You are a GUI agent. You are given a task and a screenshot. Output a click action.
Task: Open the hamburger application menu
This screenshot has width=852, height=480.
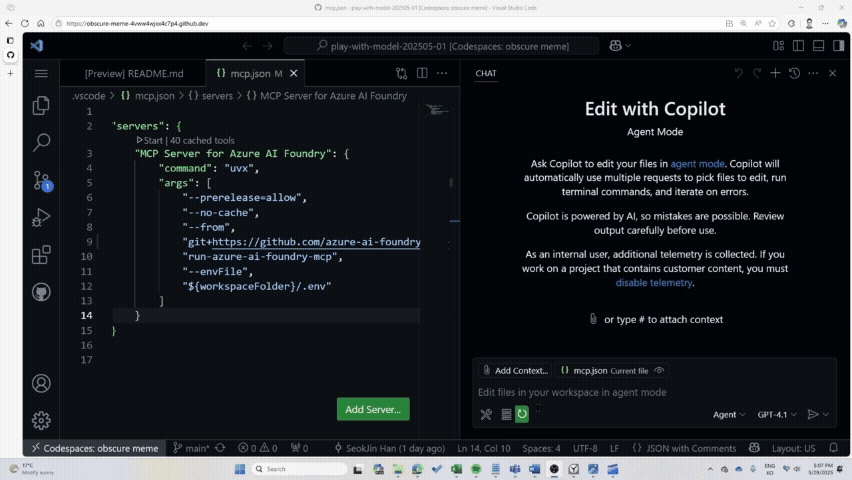coord(41,73)
